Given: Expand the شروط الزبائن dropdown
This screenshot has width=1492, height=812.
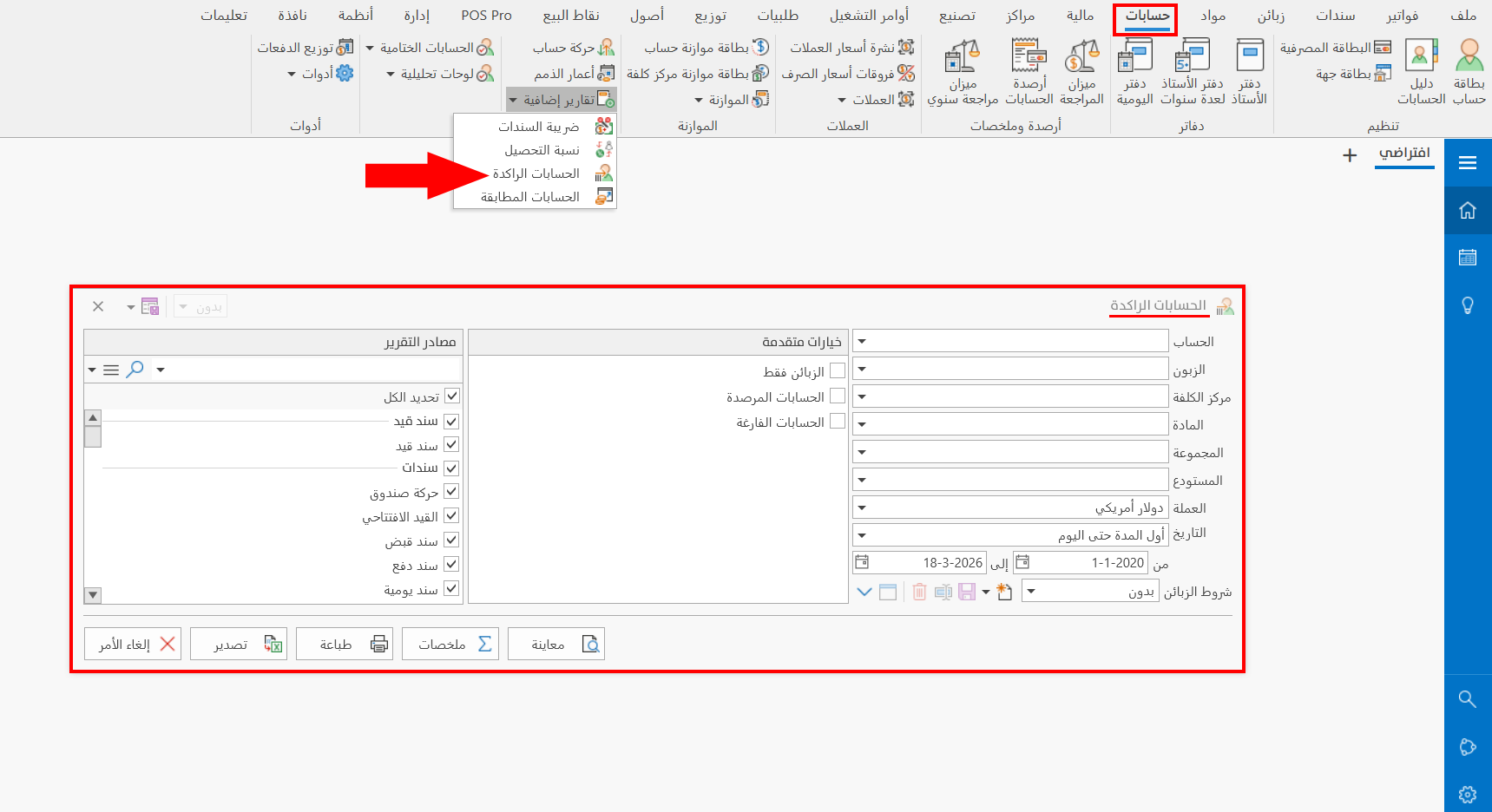Looking at the screenshot, I should click(1030, 592).
